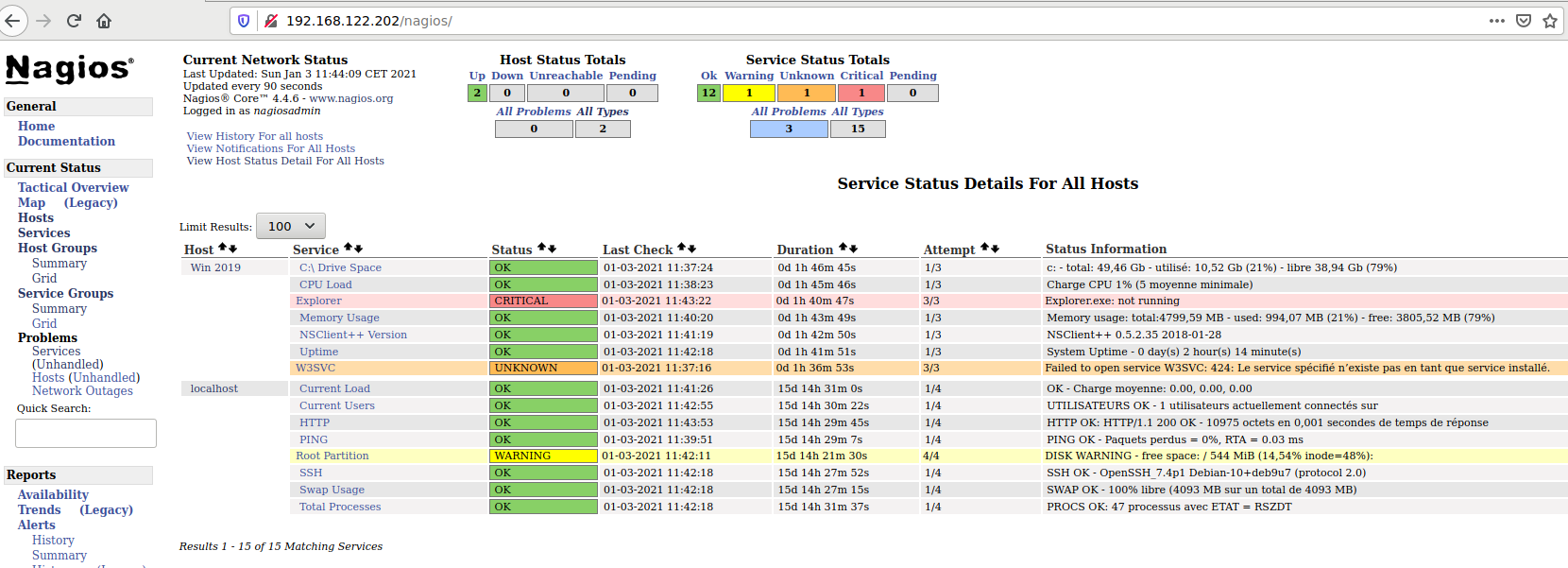Click the yellow Warning count box
The height and width of the screenshot is (568, 1568).
tap(749, 93)
